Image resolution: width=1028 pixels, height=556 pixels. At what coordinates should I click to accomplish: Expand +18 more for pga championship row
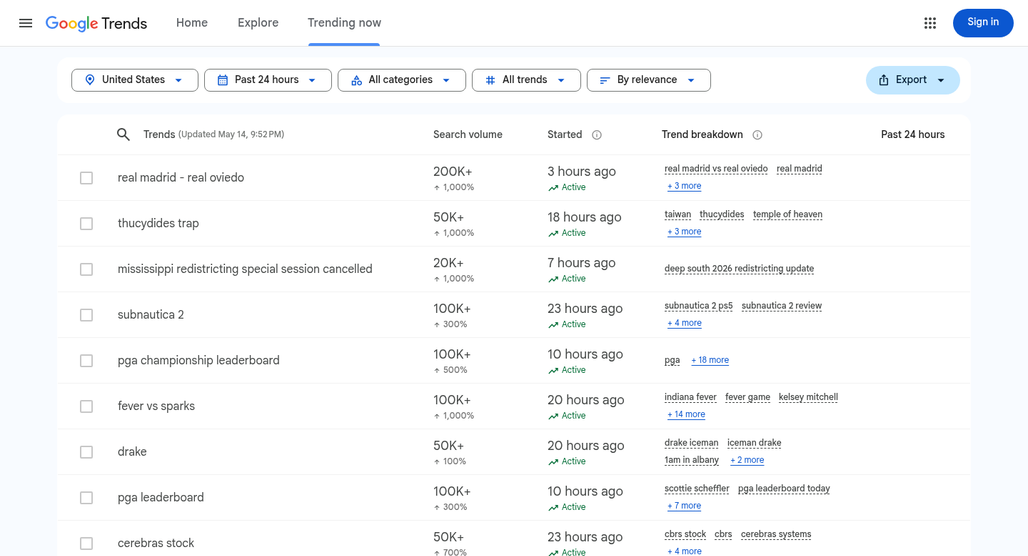(710, 360)
